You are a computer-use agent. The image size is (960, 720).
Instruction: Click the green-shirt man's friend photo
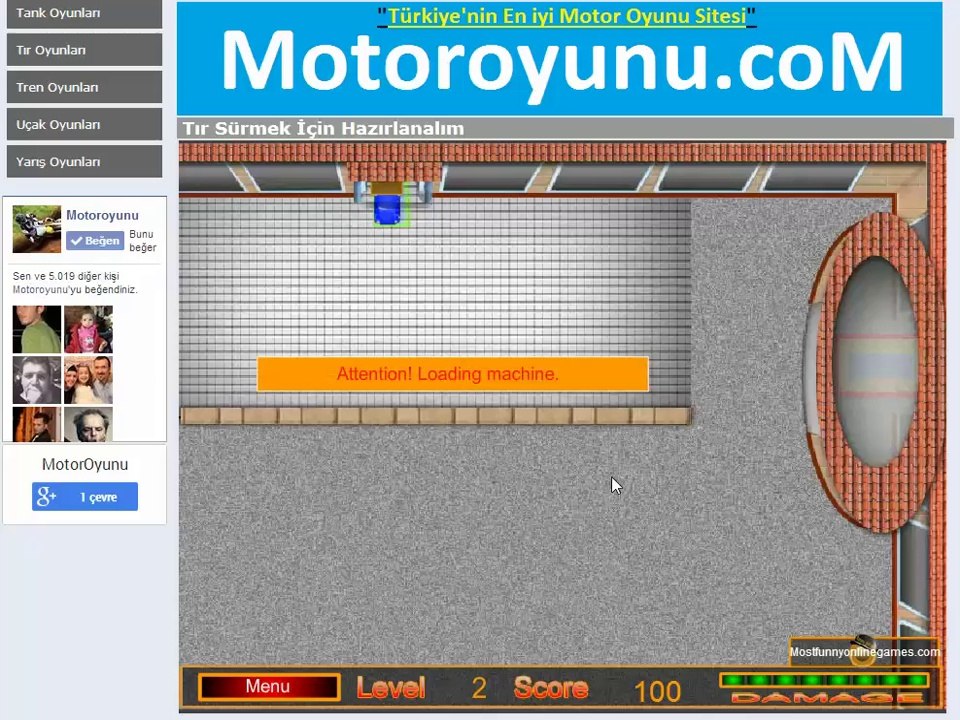pos(37,329)
